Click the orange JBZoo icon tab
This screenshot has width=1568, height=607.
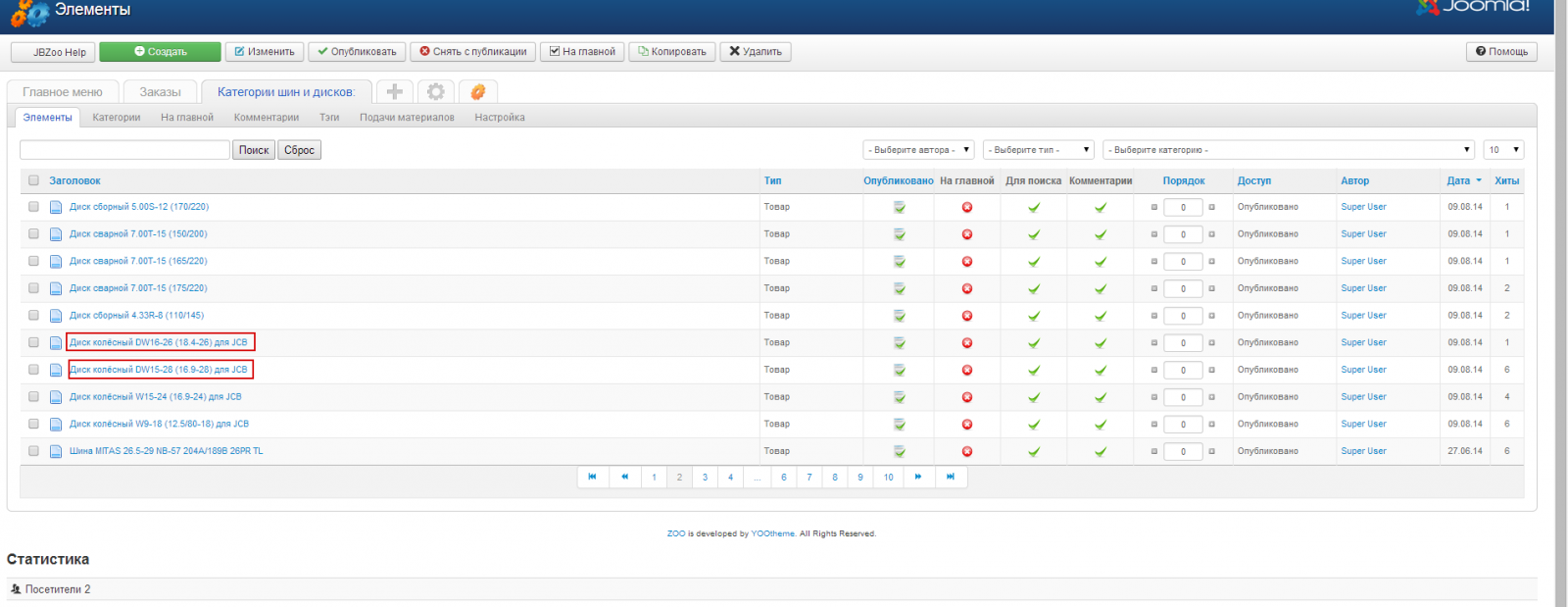[478, 91]
